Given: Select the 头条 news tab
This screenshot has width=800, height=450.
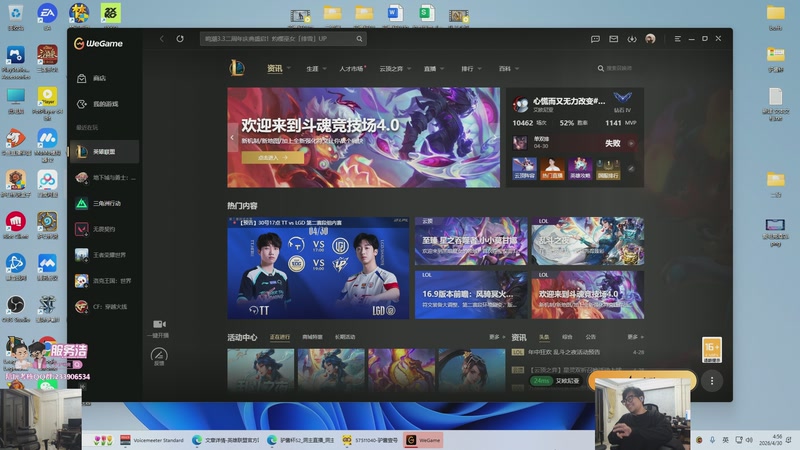Looking at the screenshot, I should (544, 337).
